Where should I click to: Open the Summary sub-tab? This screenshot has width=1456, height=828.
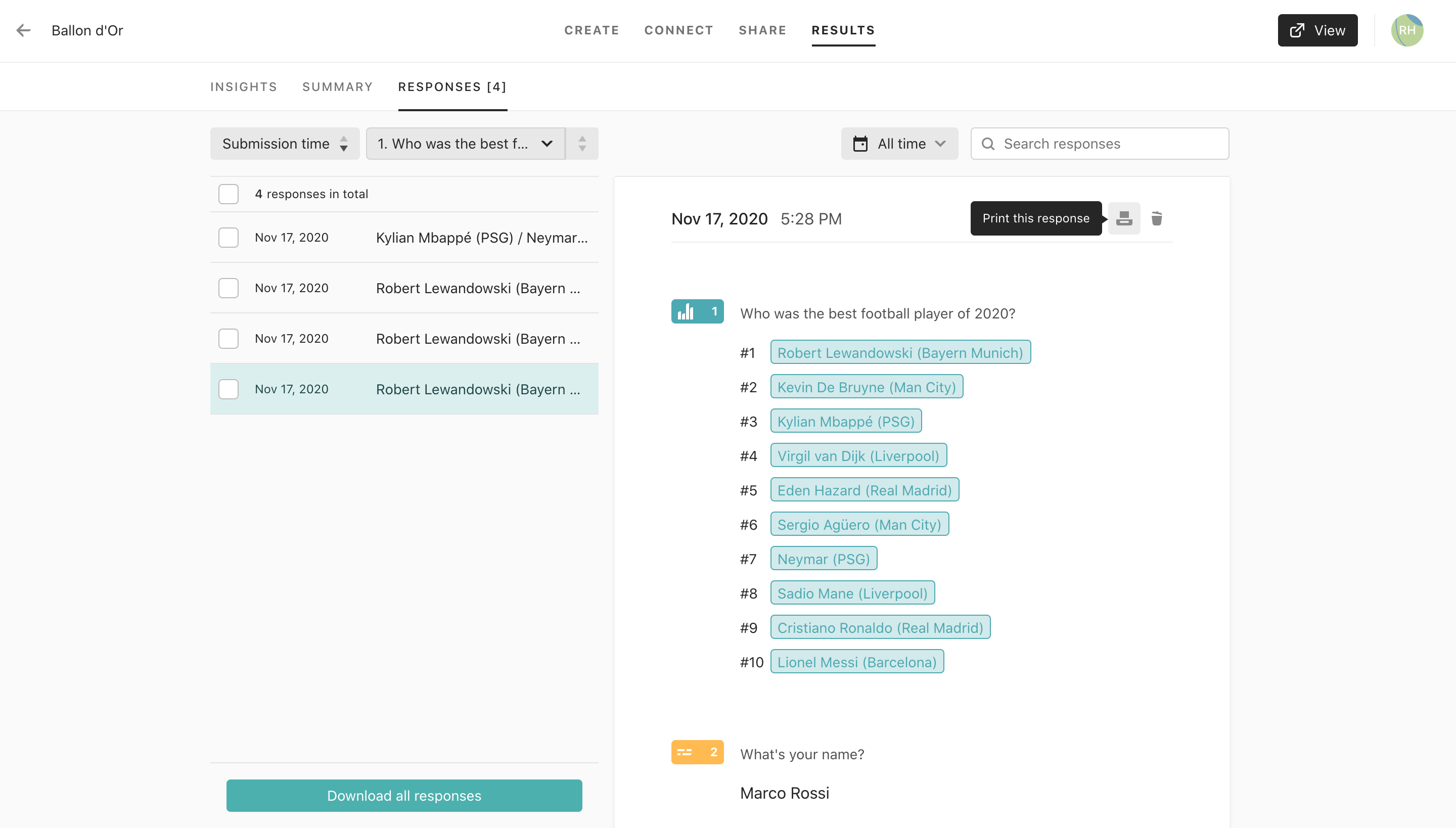(x=338, y=86)
